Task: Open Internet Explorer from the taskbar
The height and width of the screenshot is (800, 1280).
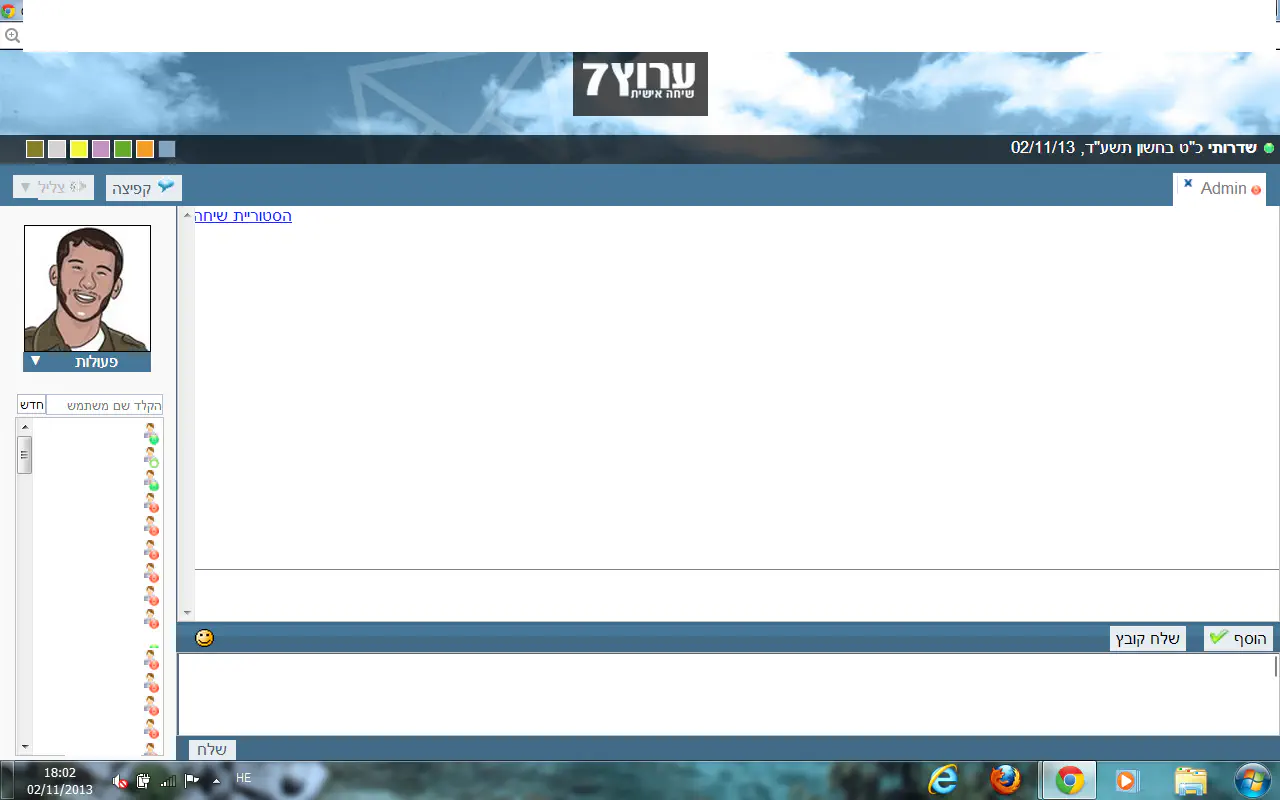Action: click(942, 780)
